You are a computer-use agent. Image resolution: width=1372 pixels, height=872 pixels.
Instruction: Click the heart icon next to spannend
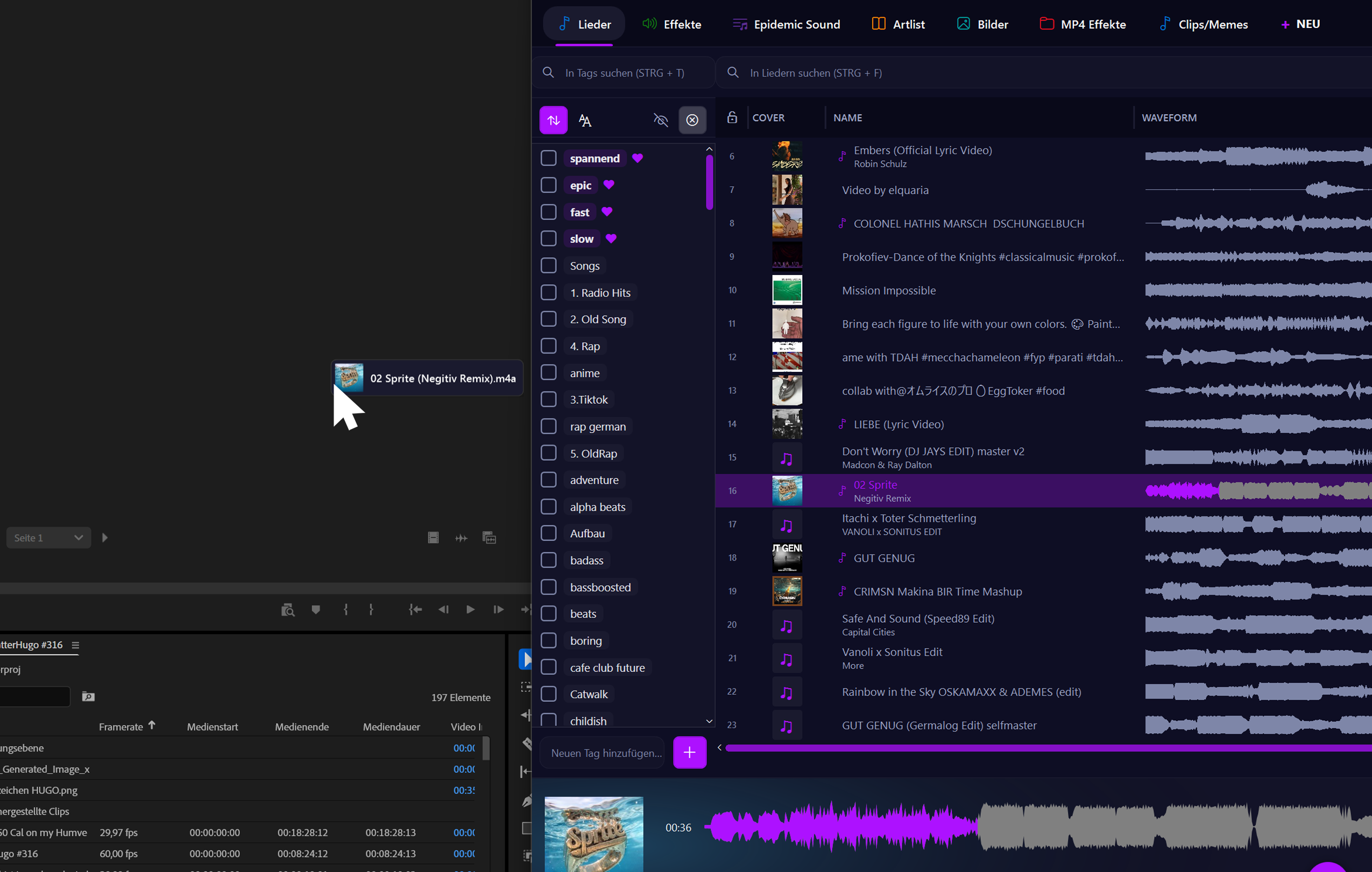click(x=638, y=158)
